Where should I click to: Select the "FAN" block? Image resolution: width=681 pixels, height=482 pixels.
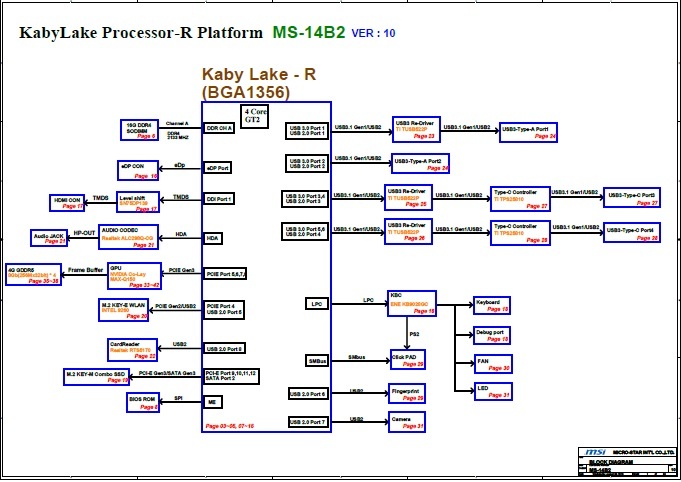493,364
